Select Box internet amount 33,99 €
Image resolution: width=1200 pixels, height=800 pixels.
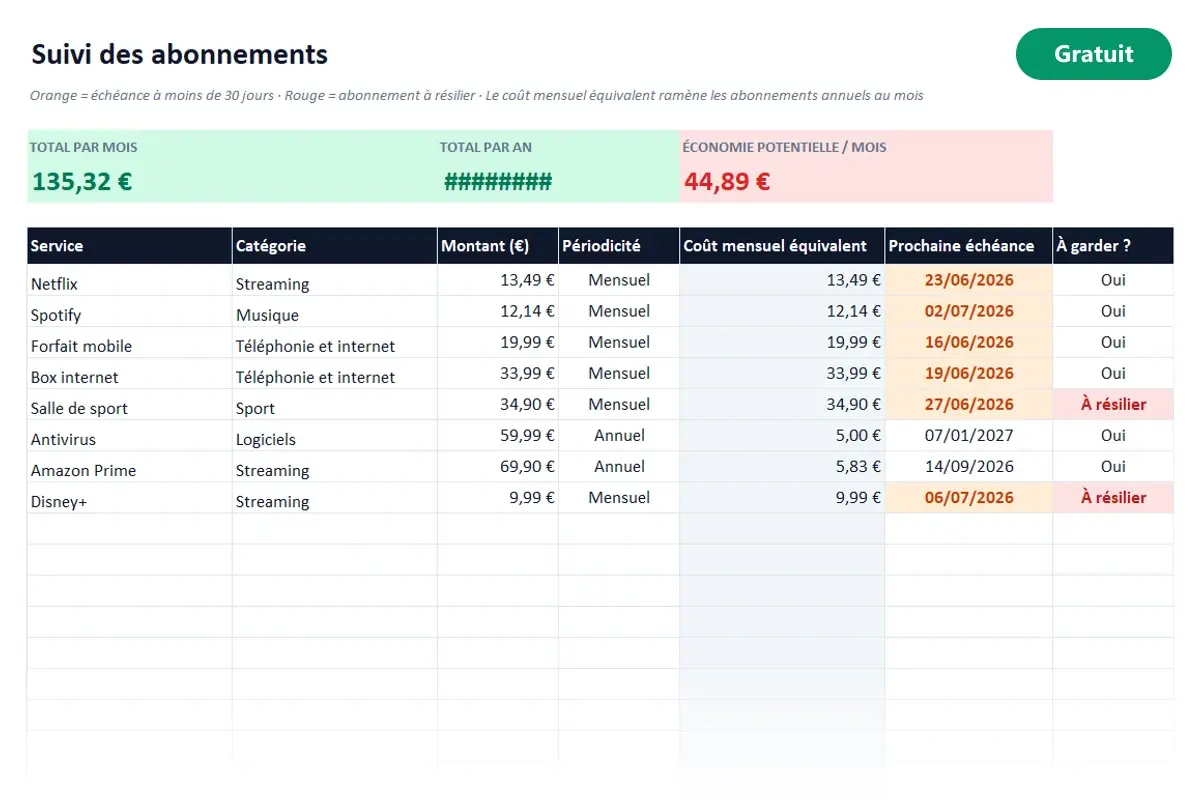pyautogui.click(x=498, y=374)
